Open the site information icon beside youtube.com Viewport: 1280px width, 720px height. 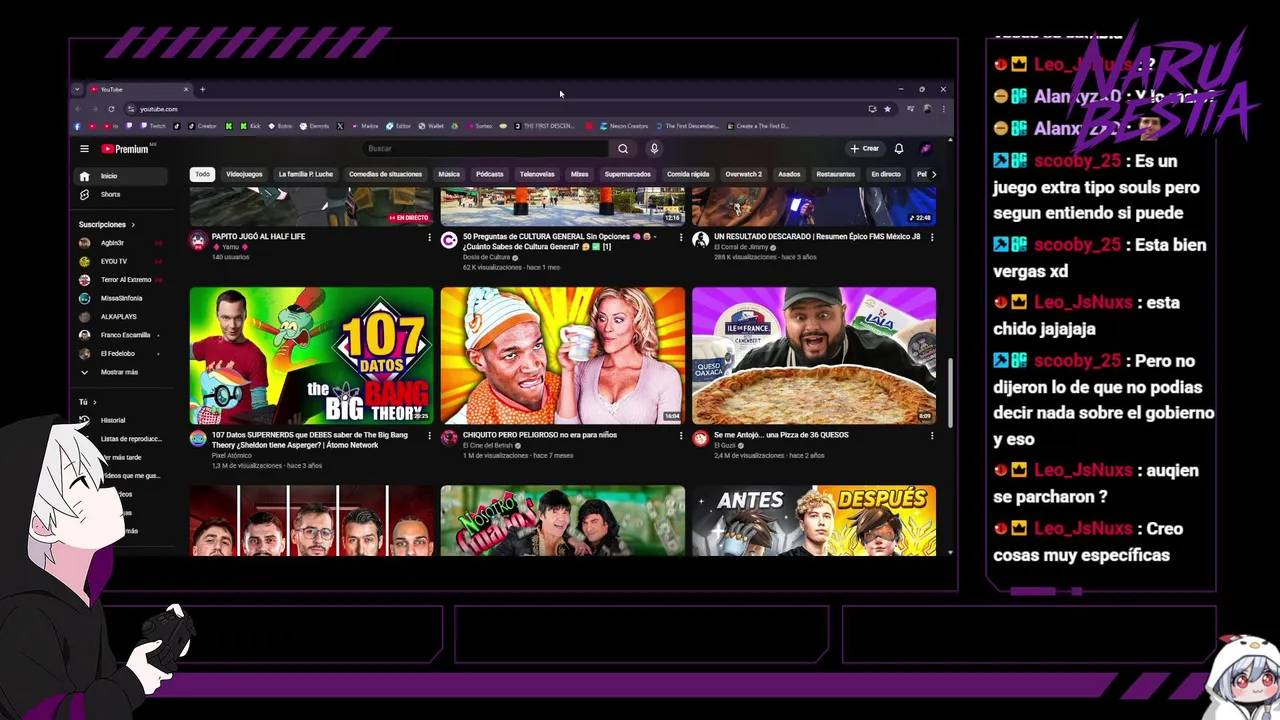130,109
